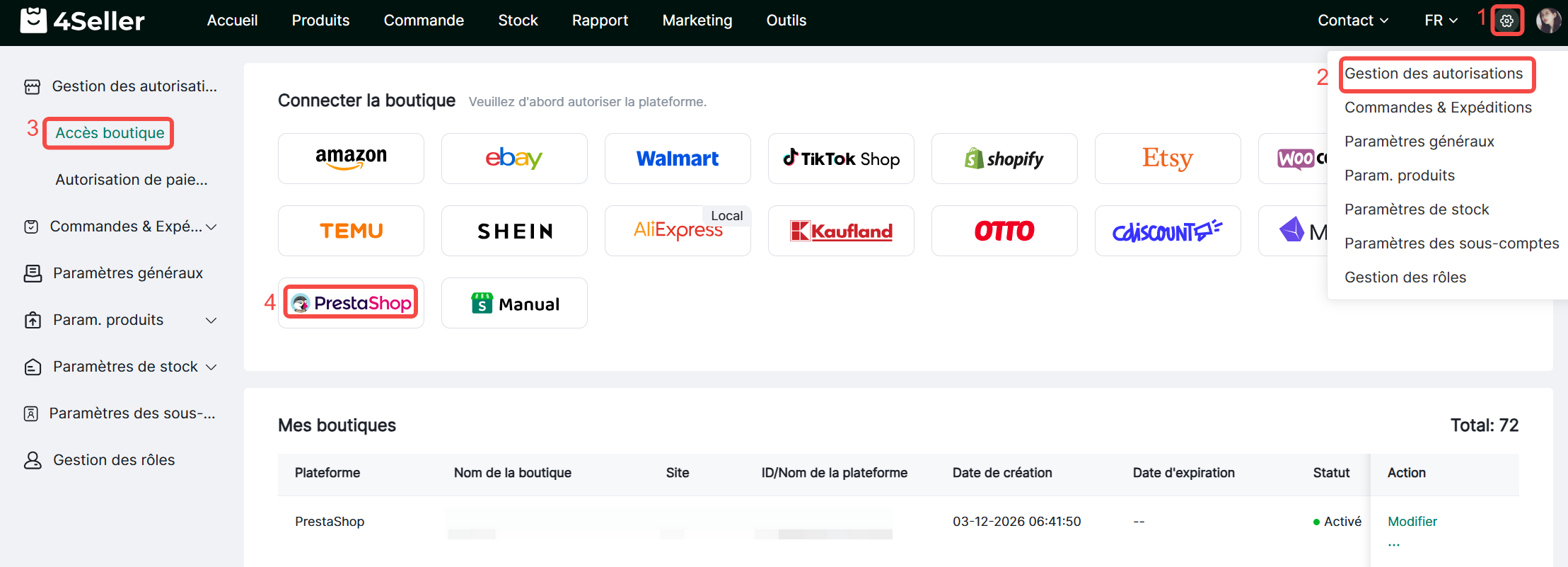Expand Param. produits sidebar section
Screen dimensions: 1568x567
[x=120, y=320]
